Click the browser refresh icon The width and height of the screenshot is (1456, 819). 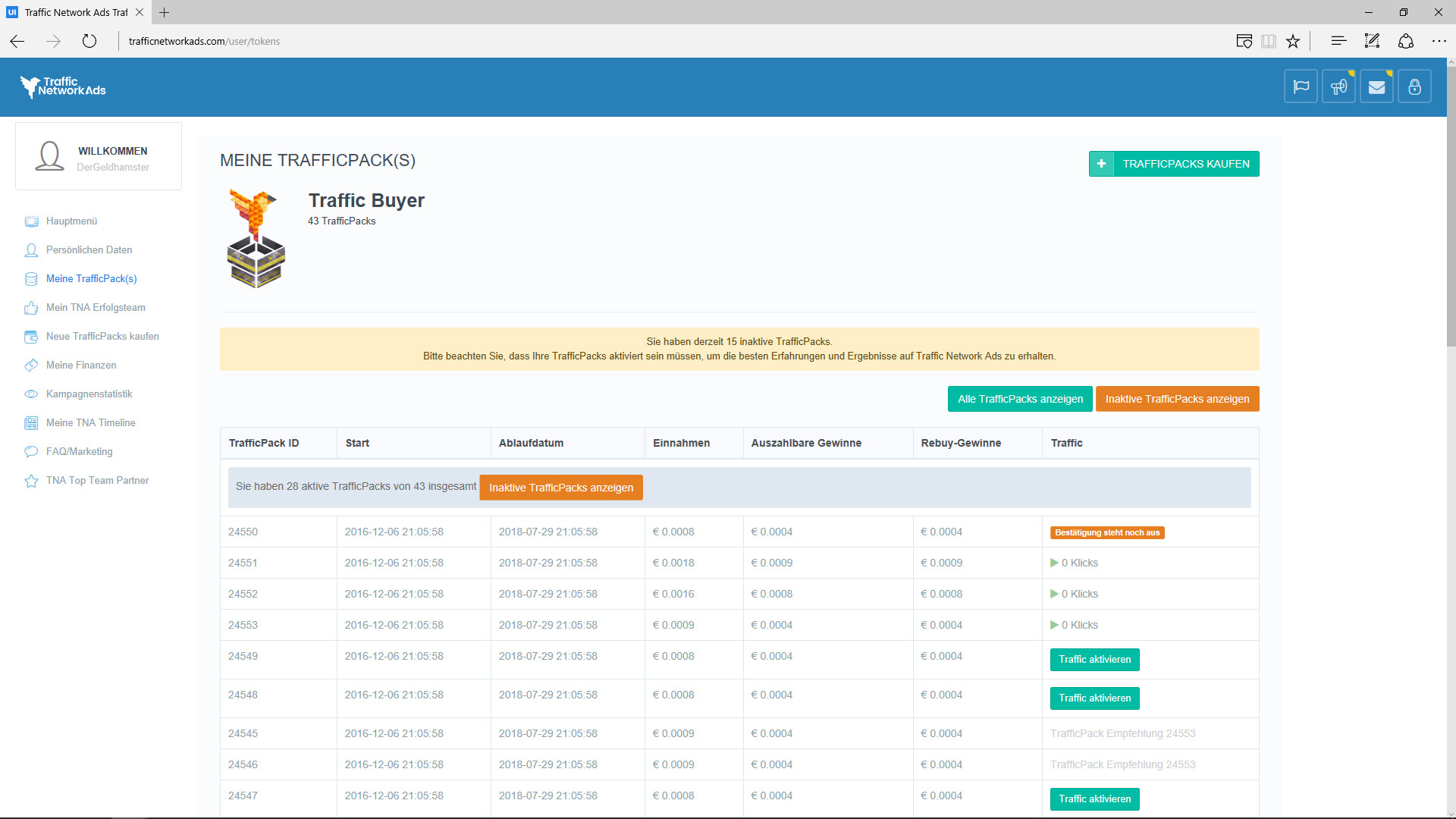[89, 41]
